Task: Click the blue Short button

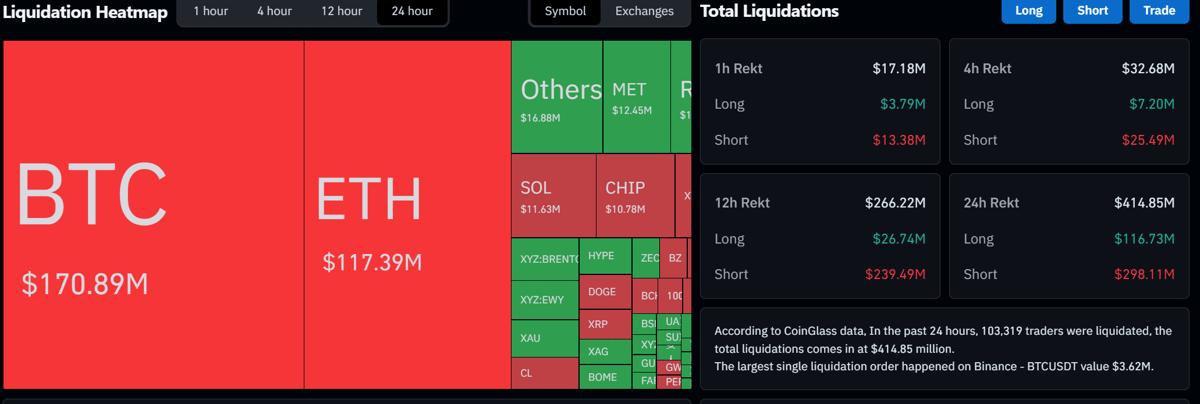Action: point(1092,11)
